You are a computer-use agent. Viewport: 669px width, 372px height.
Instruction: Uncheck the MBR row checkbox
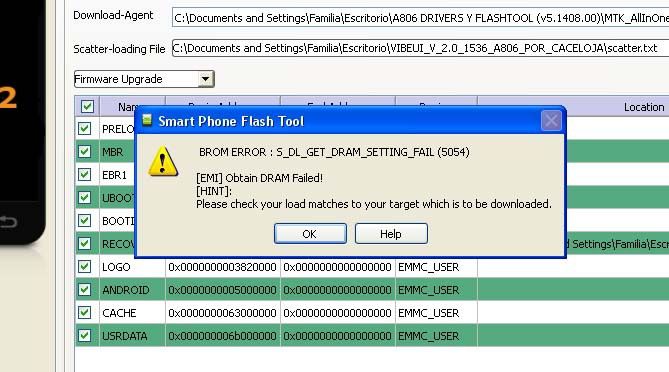tap(84, 151)
